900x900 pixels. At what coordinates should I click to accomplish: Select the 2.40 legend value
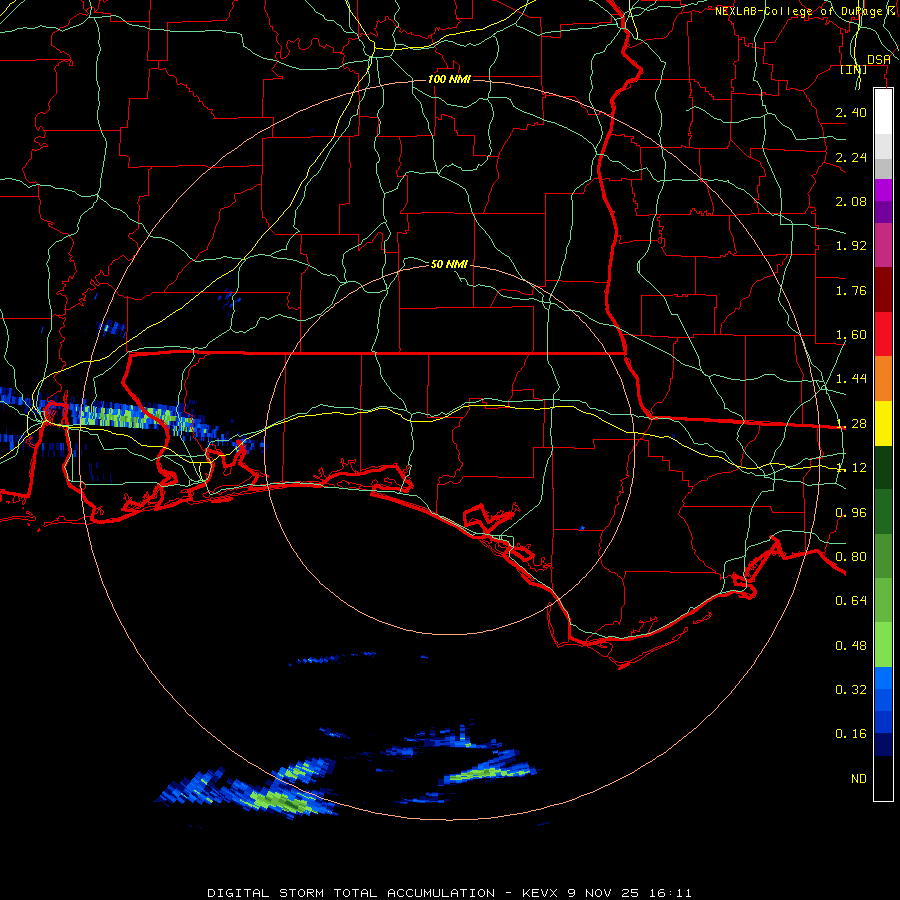pos(851,112)
